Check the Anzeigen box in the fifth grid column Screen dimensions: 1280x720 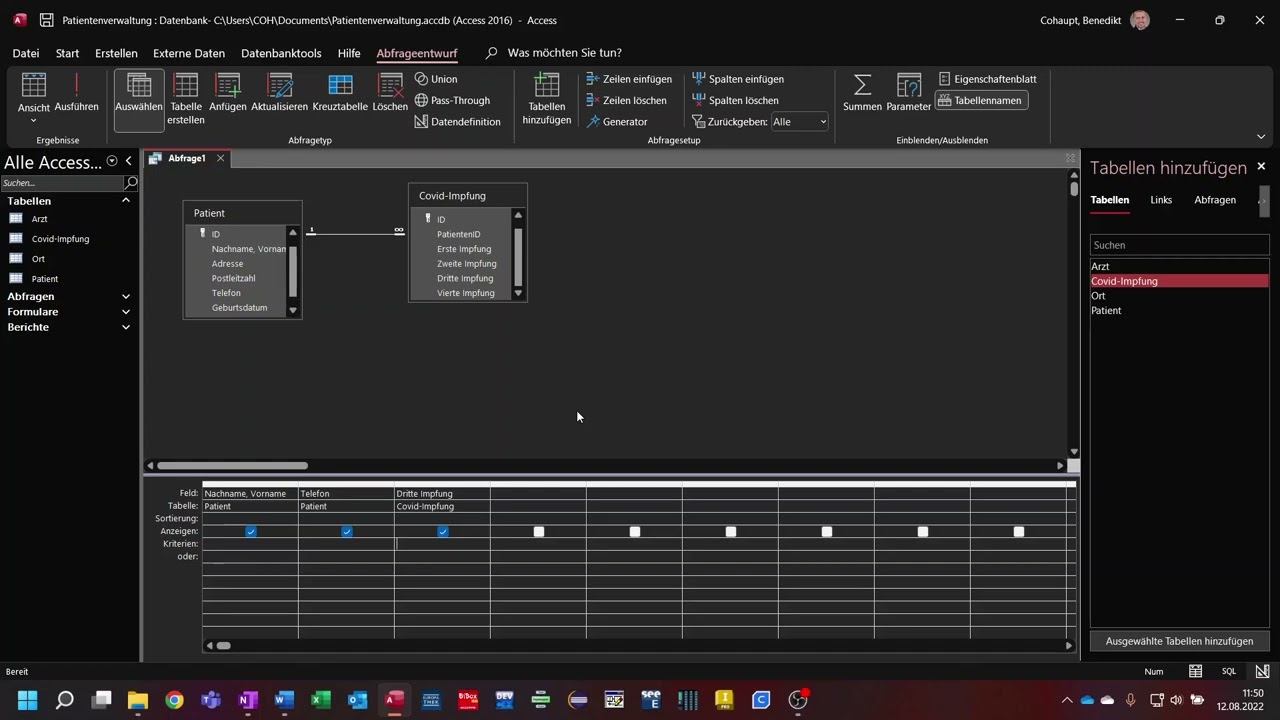635,532
